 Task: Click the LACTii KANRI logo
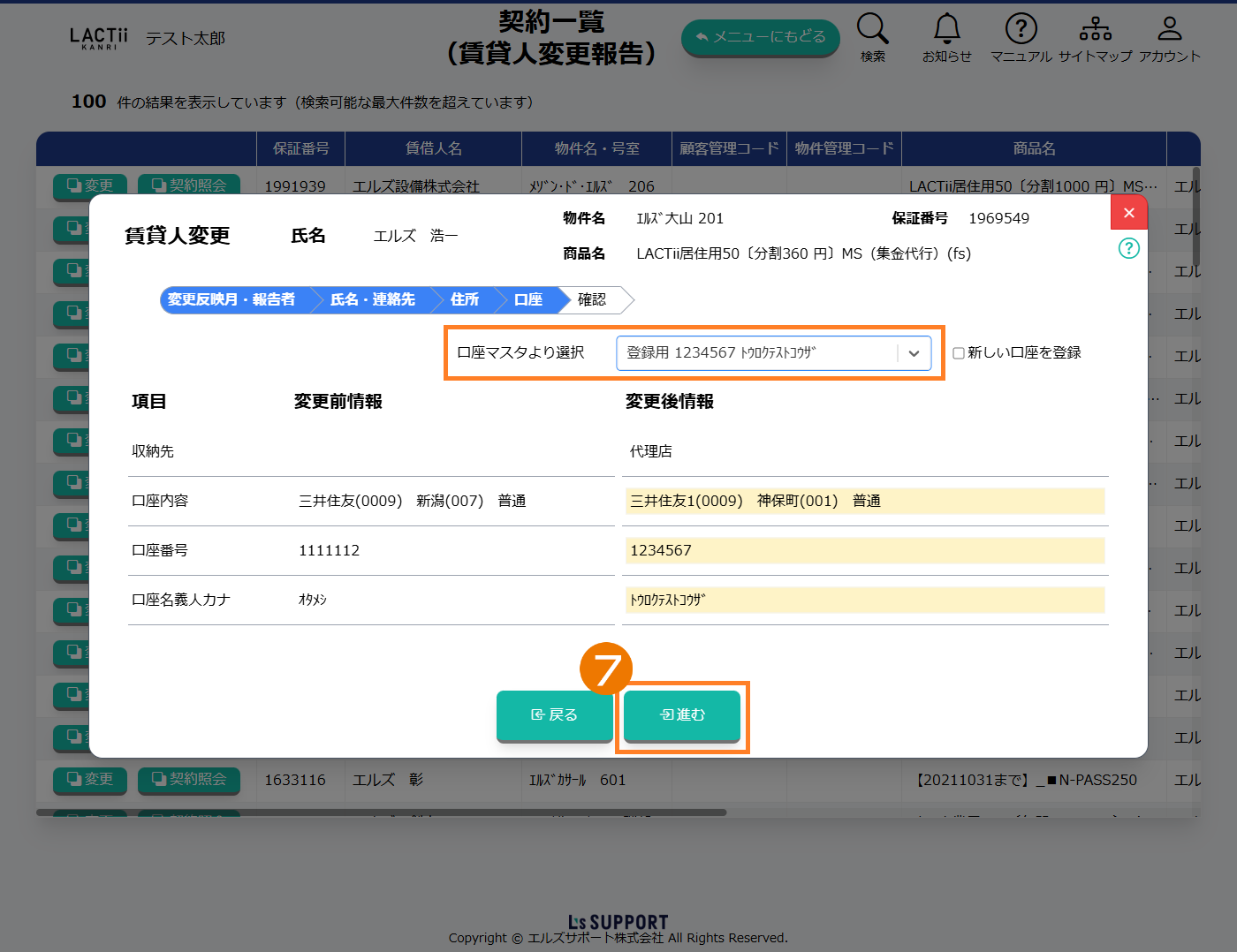tap(98, 38)
